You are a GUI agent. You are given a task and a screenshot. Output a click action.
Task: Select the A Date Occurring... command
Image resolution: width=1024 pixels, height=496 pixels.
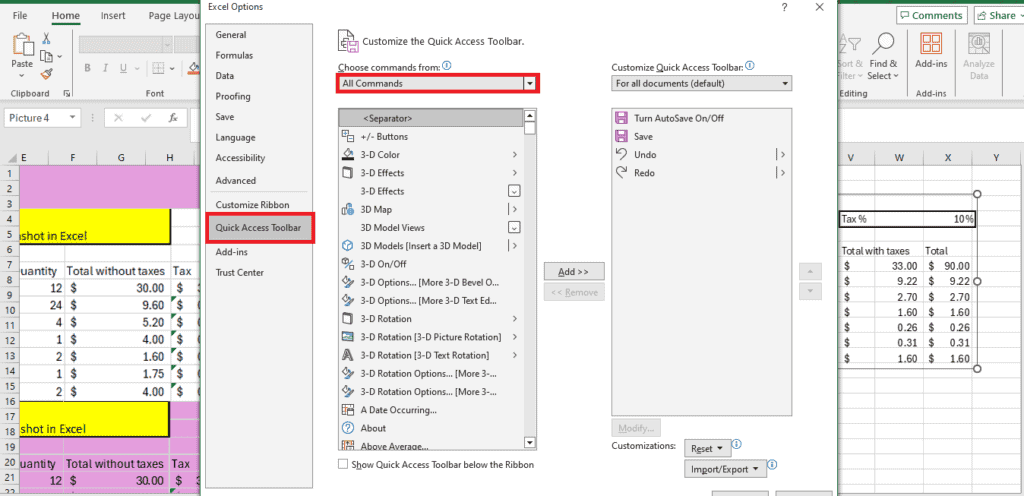pos(432,411)
